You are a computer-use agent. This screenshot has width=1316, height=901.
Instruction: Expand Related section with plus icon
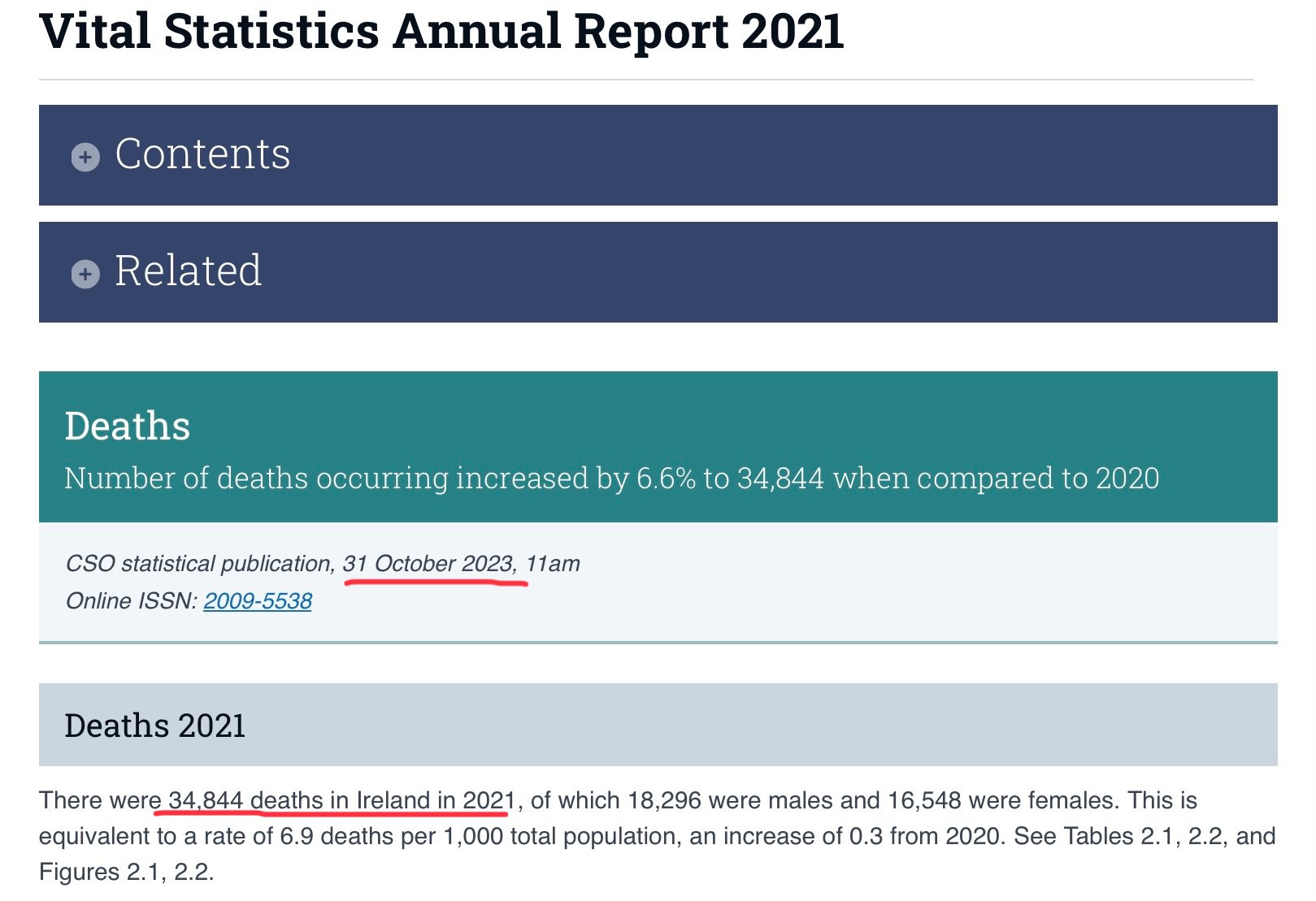point(85,274)
